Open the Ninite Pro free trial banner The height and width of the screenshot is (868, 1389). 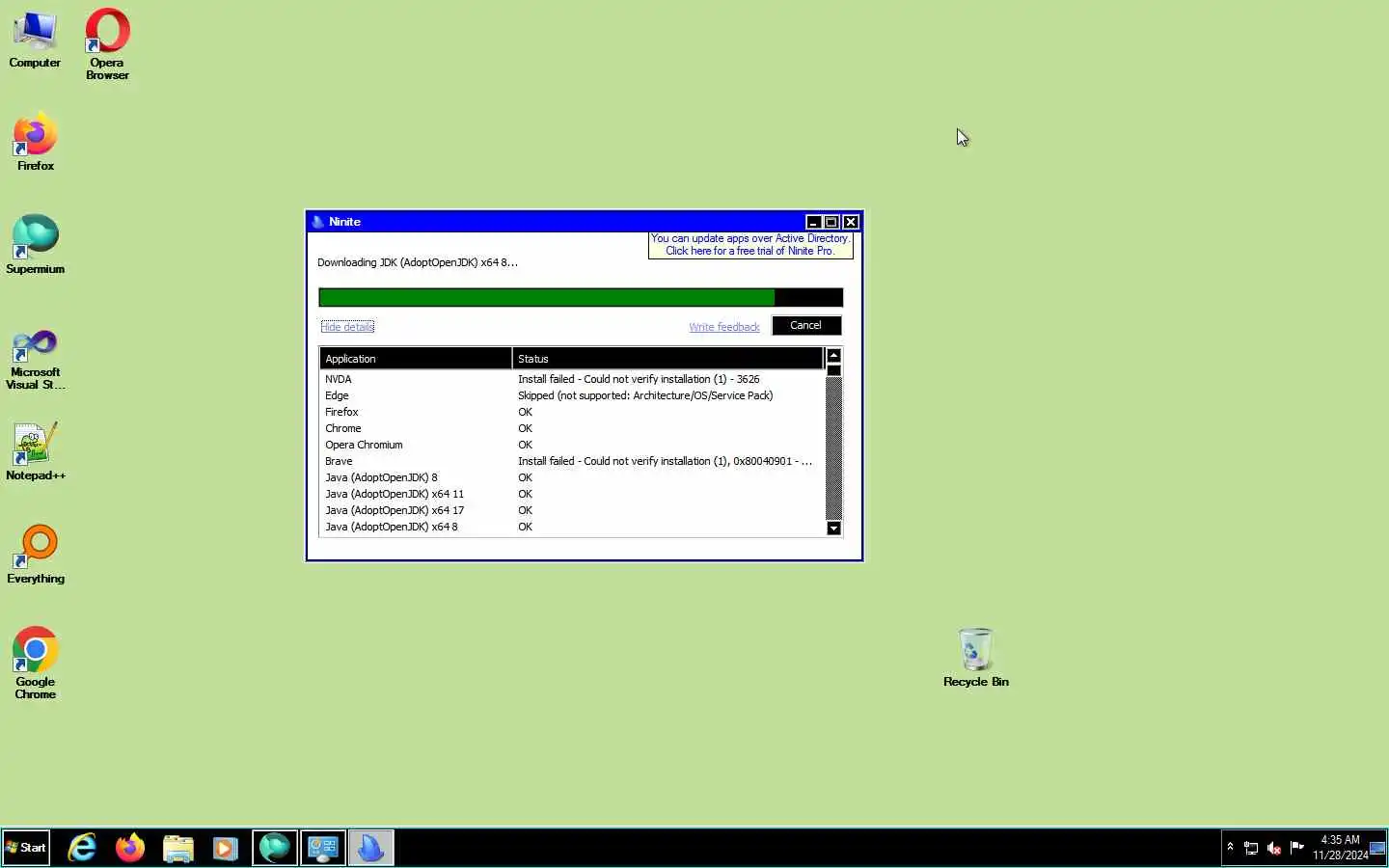point(750,245)
